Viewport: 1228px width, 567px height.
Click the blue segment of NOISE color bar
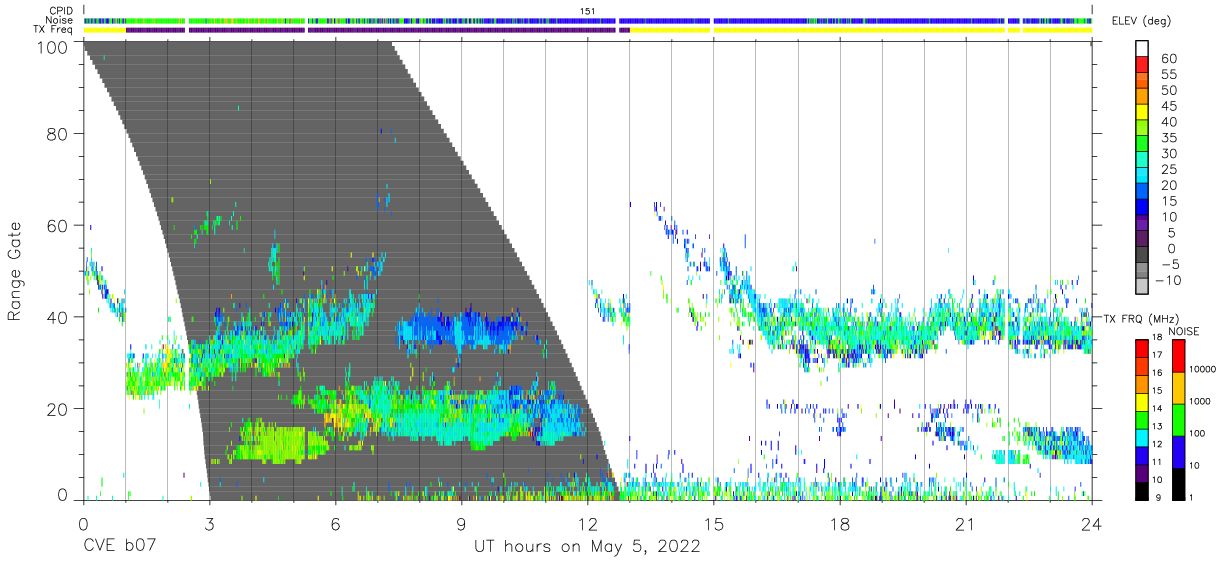click(1178, 450)
